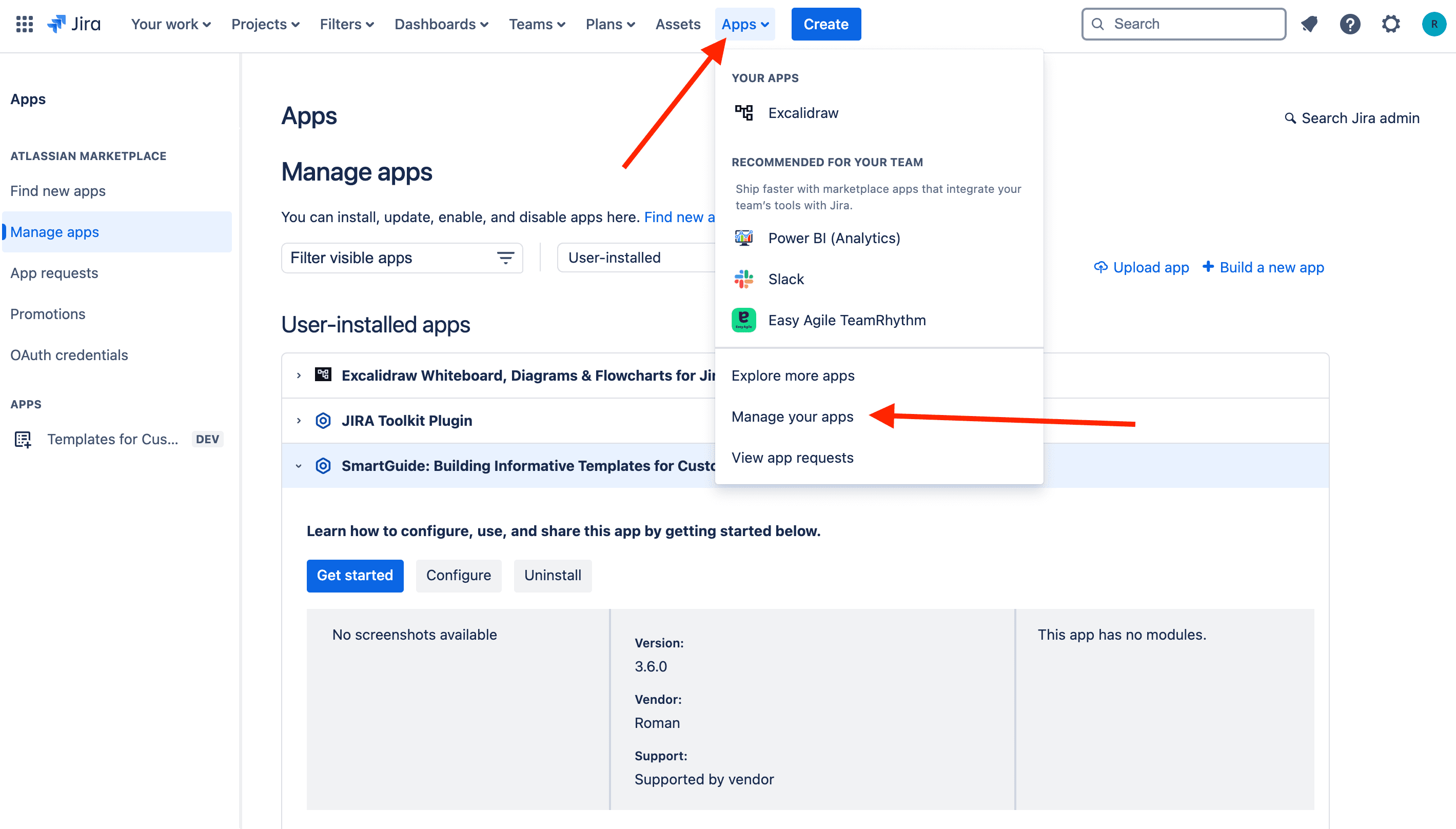The width and height of the screenshot is (1456, 829).
Task: Click the Filter visible apps field
Action: [402, 258]
